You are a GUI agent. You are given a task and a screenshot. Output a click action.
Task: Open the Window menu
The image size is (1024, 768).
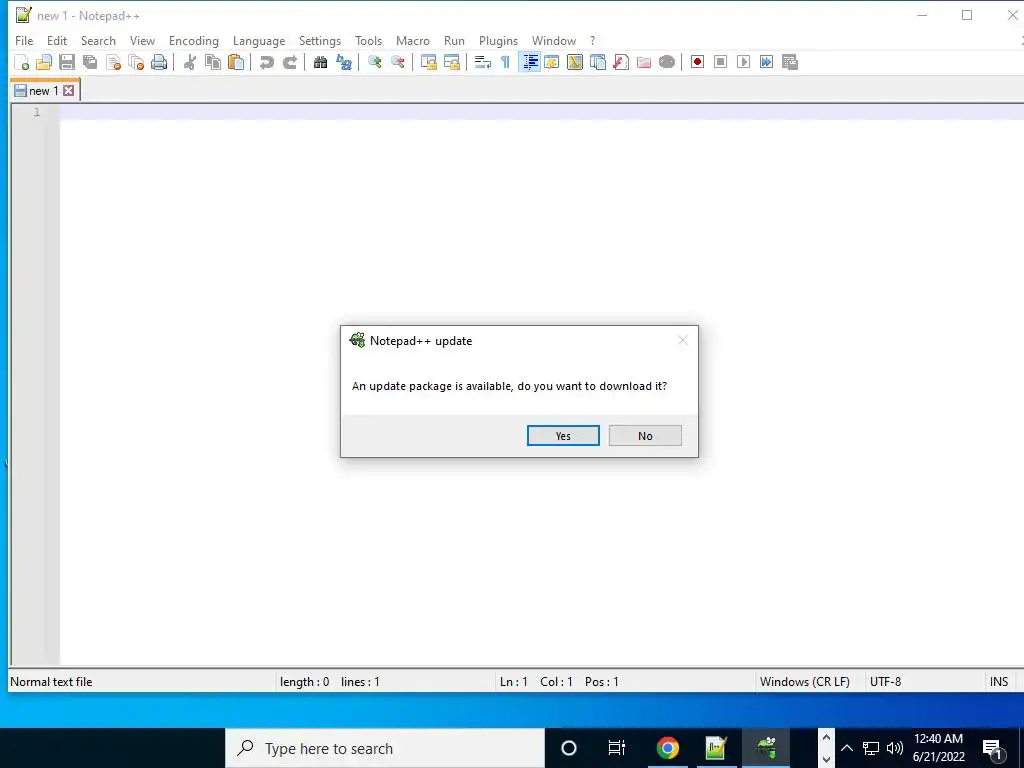click(x=554, y=40)
